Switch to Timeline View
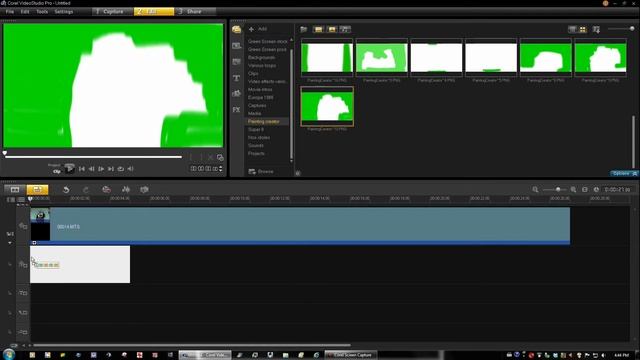The width and height of the screenshot is (640, 360). pyautogui.click(x=37, y=189)
